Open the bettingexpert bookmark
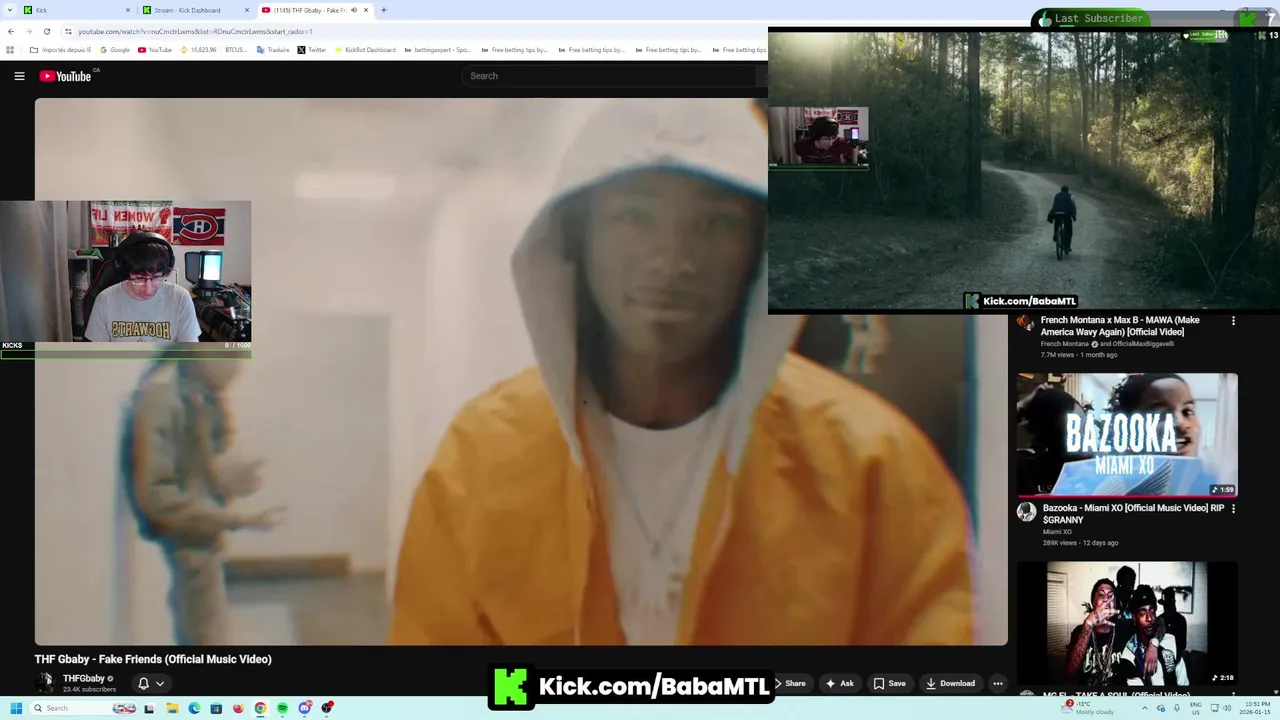This screenshot has height=720, width=1280. (x=437, y=50)
